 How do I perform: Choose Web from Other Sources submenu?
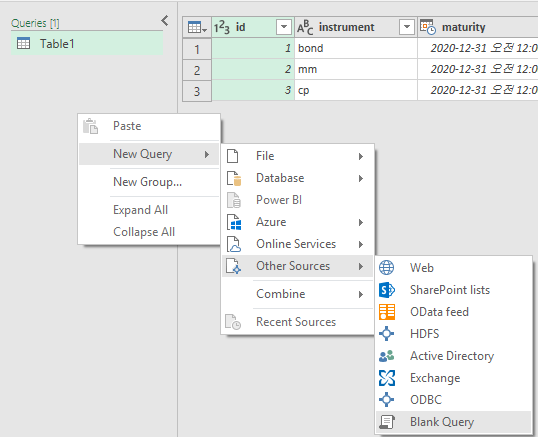point(454,268)
